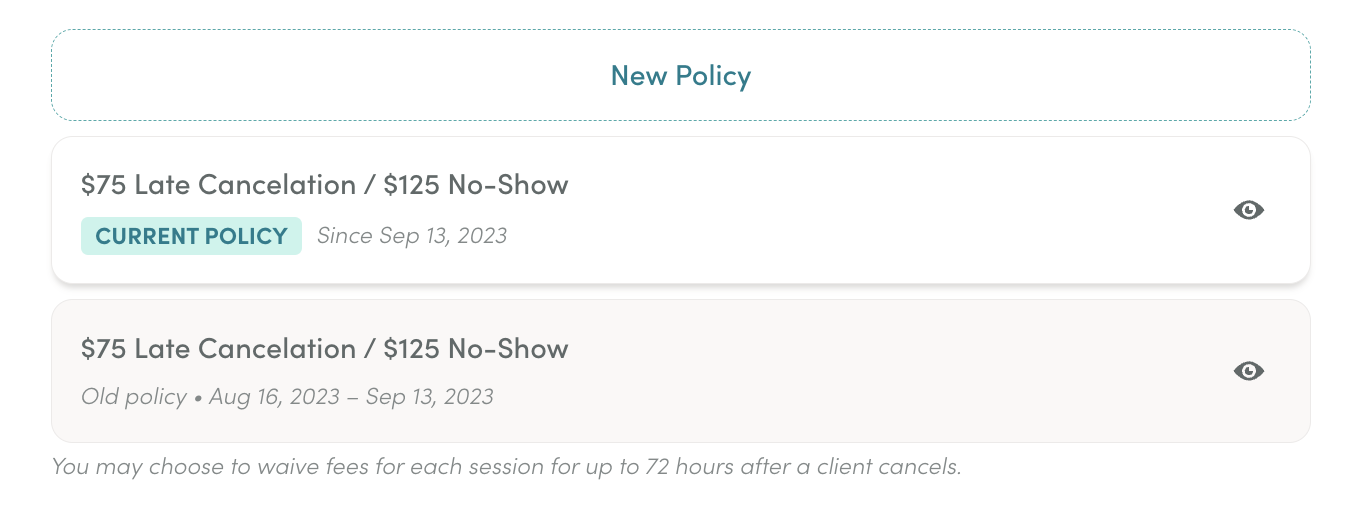Click the 'New Policy' label text
Screen dimensions: 1362x514
click(681, 76)
